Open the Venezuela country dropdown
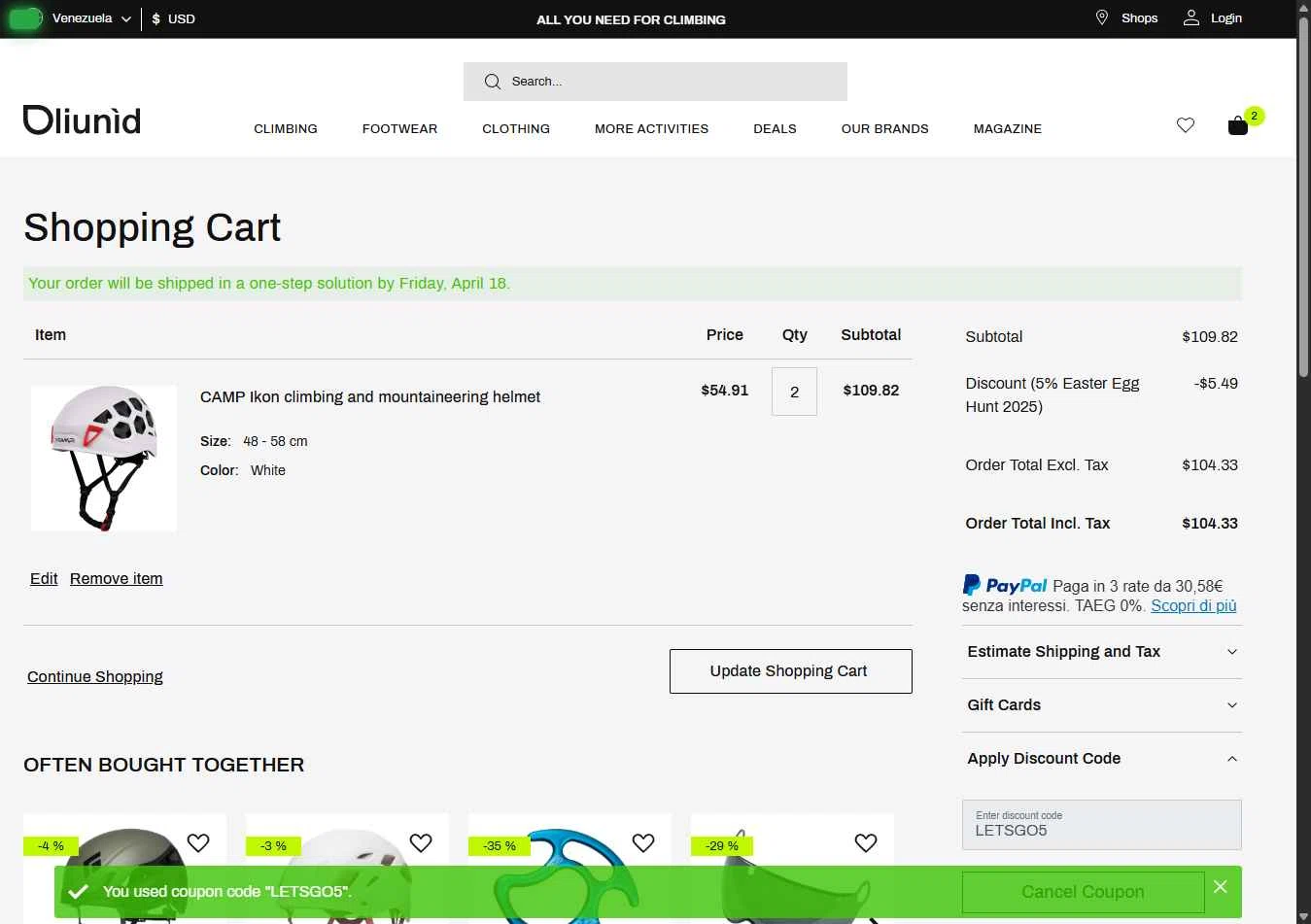1311x924 pixels. click(91, 18)
